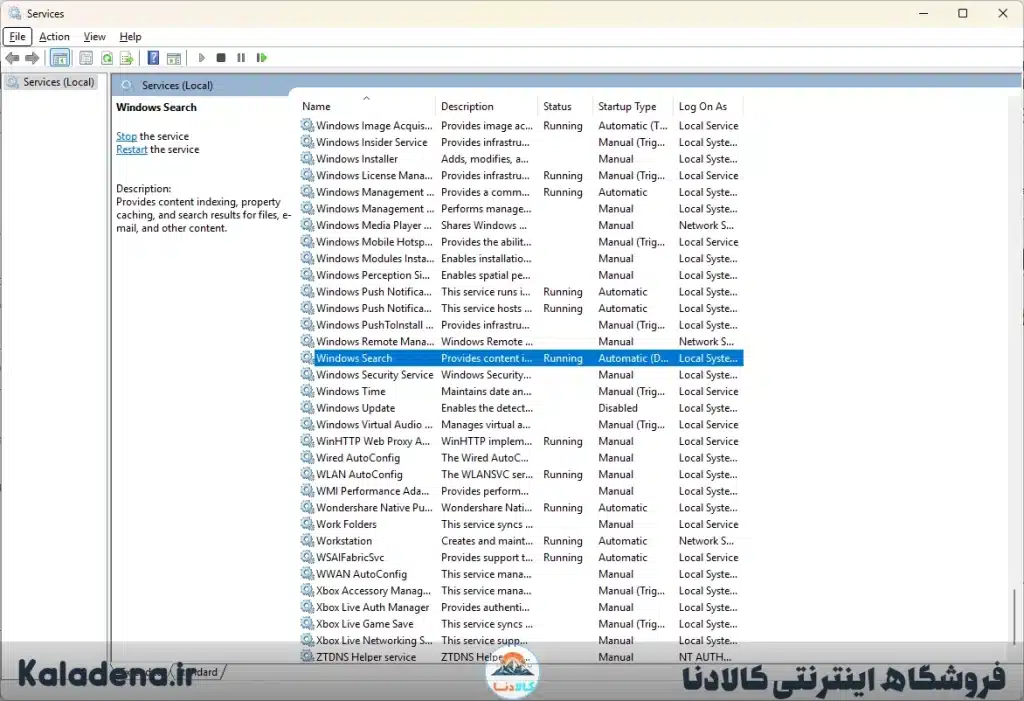Click the gear icon of Workstation

307,541
